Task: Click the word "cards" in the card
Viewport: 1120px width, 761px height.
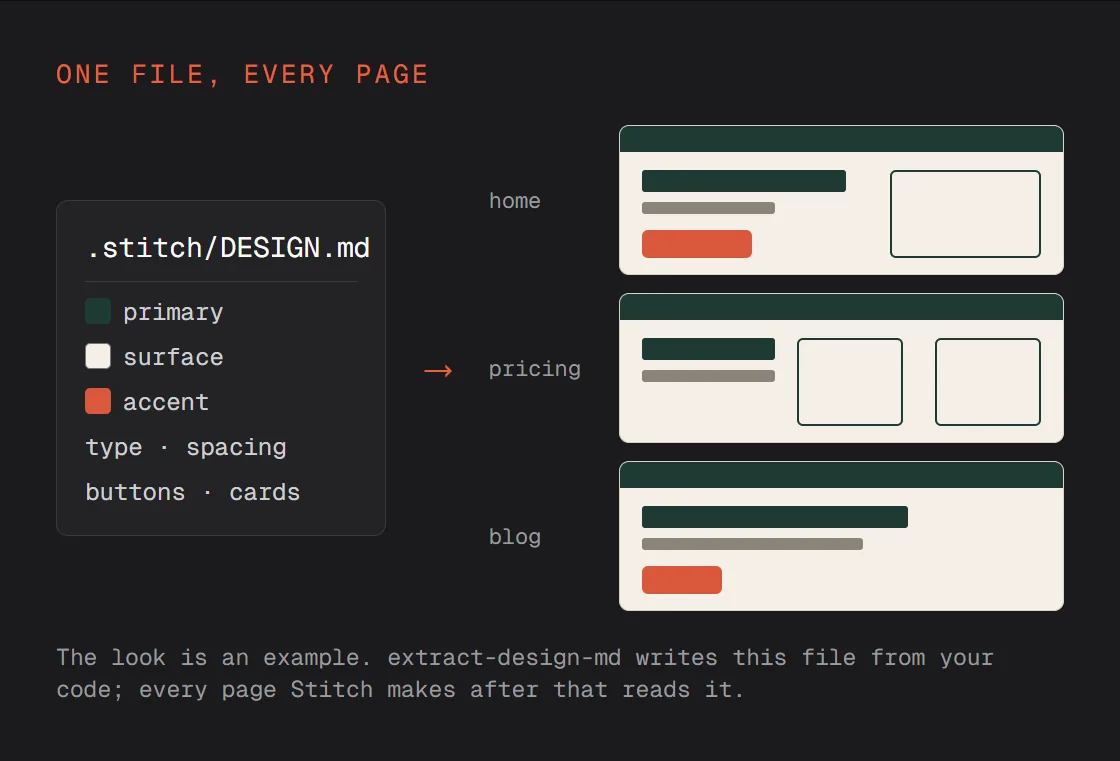Action: pyautogui.click(x=264, y=492)
